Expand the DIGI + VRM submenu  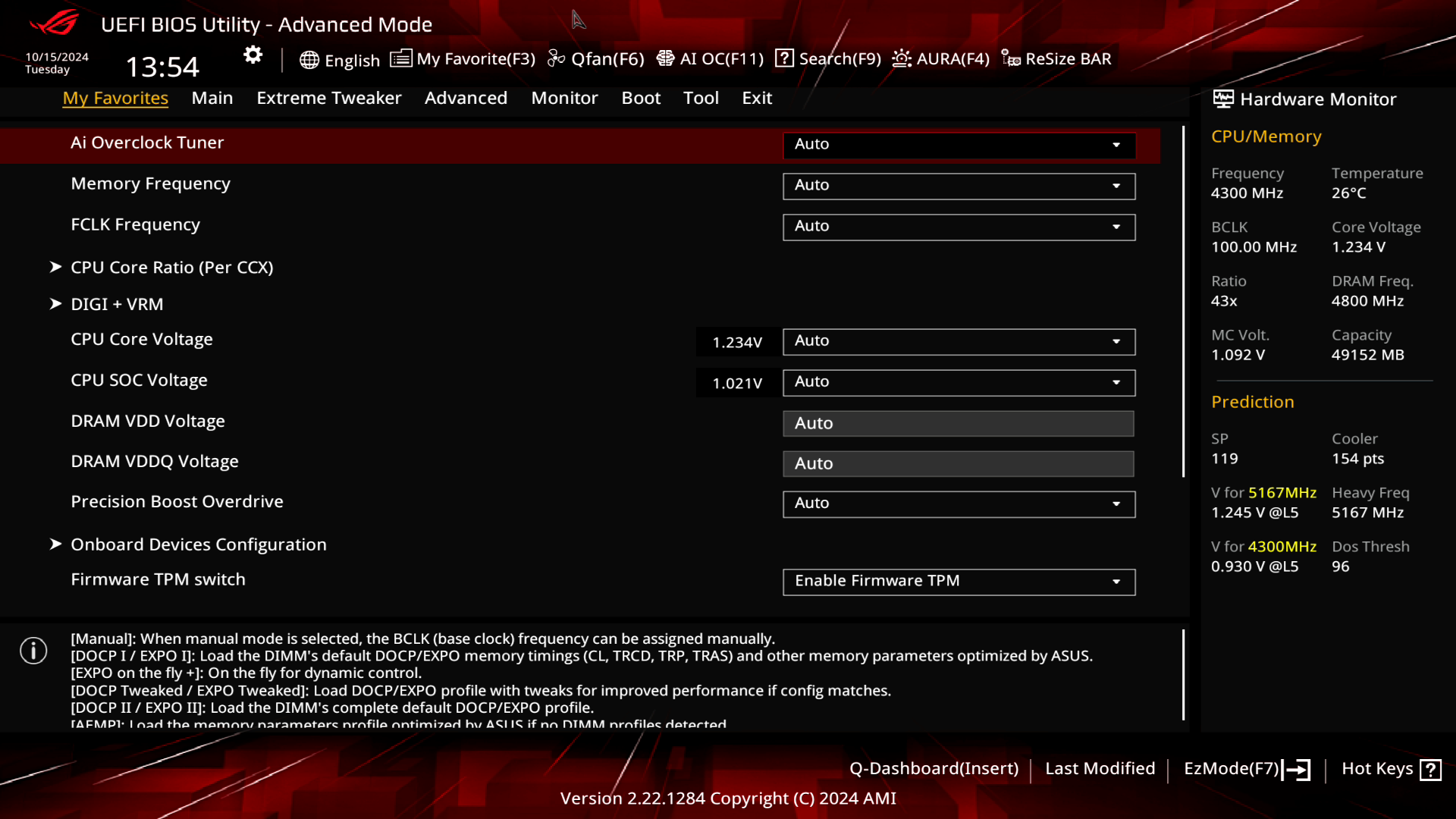117,304
